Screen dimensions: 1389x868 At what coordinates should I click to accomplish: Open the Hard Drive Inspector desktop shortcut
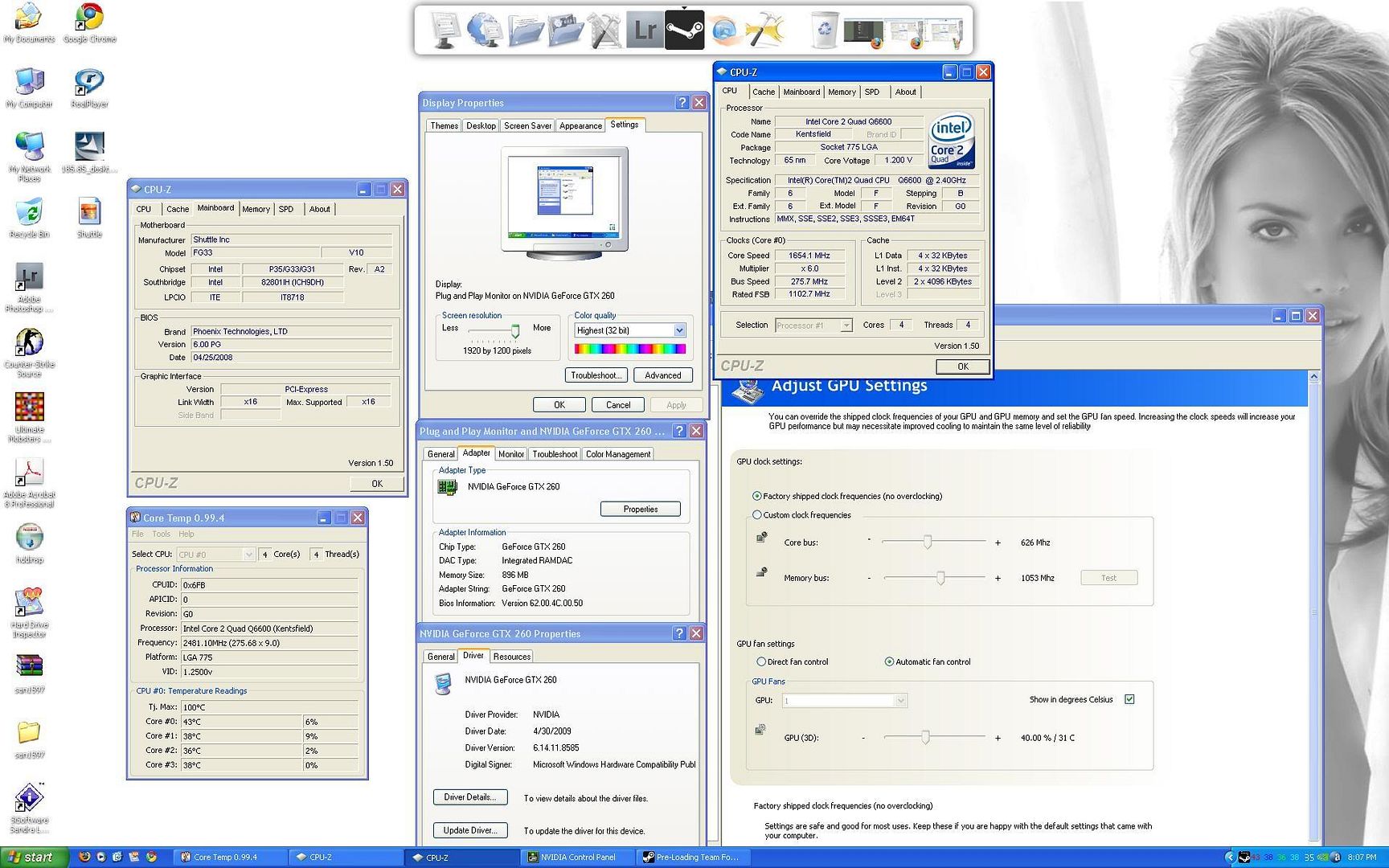29,612
